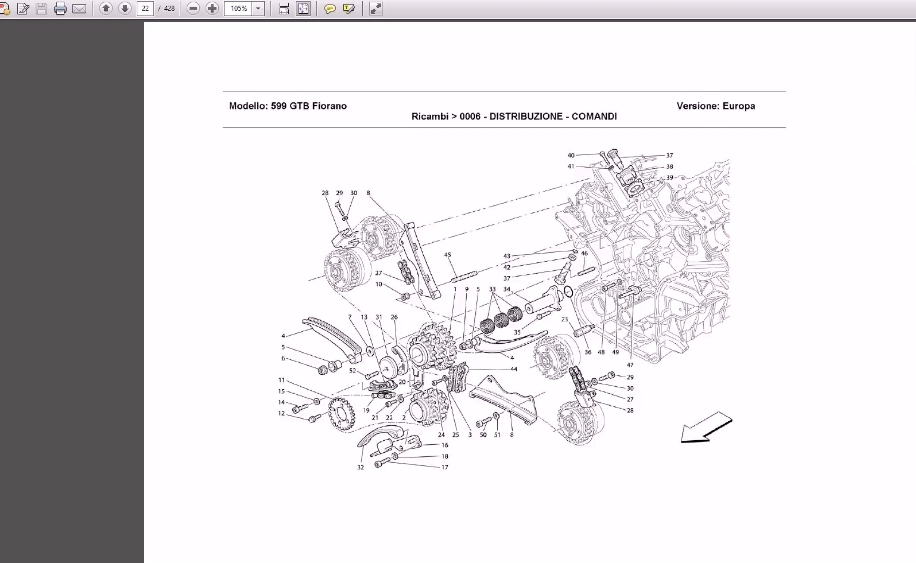The image size is (916, 563).
Task: Click 'Ricambi > 0006 - DISTRIBUZIONE - COMANDI' title
Action: point(514,116)
